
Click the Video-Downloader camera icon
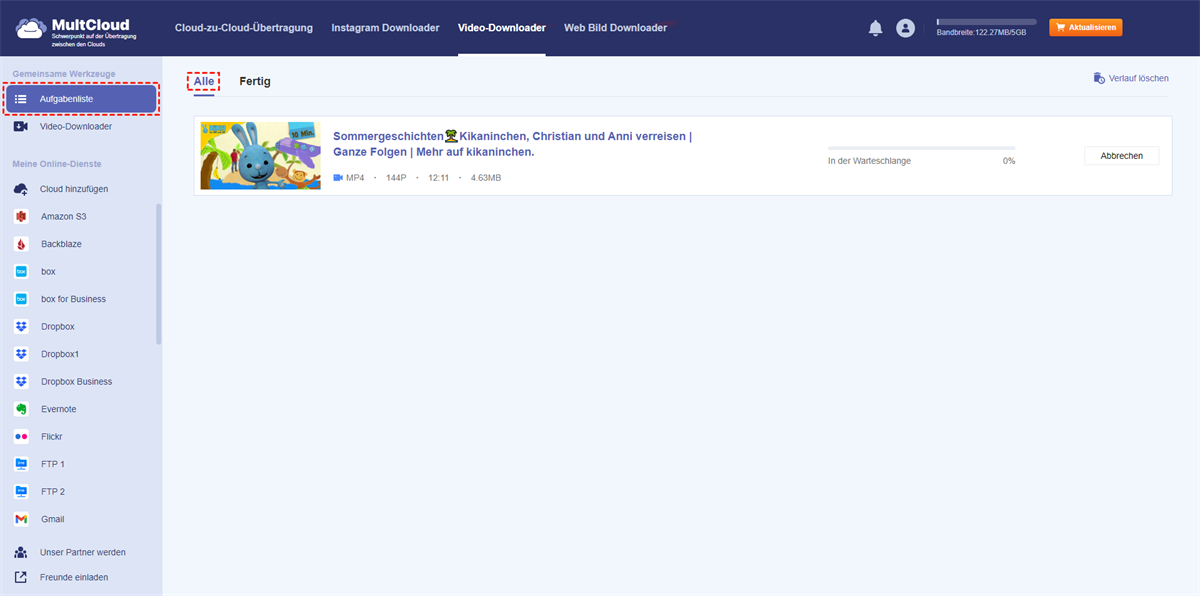pyautogui.click(x=21, y=127)
